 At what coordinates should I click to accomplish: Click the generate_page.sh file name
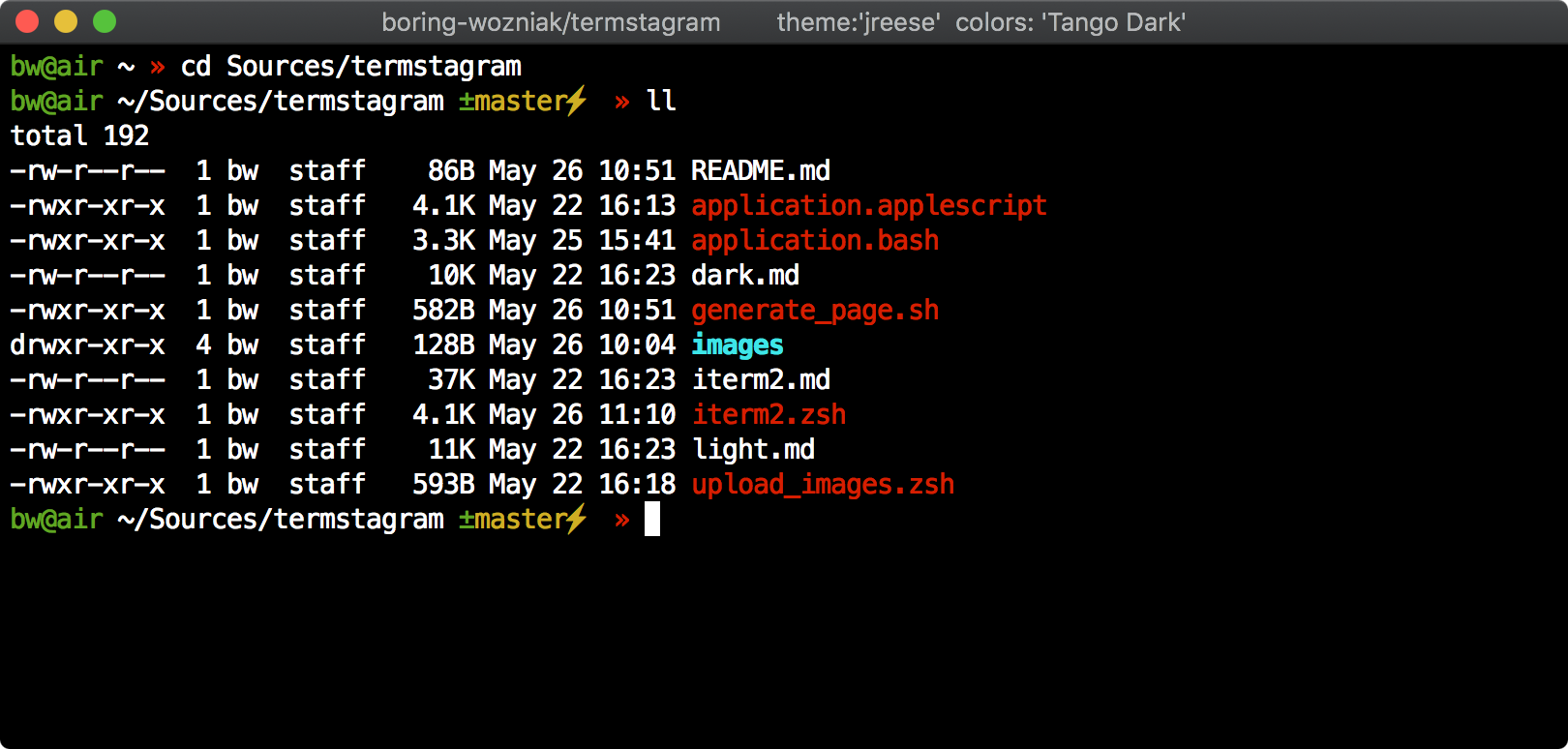[815, 310]
